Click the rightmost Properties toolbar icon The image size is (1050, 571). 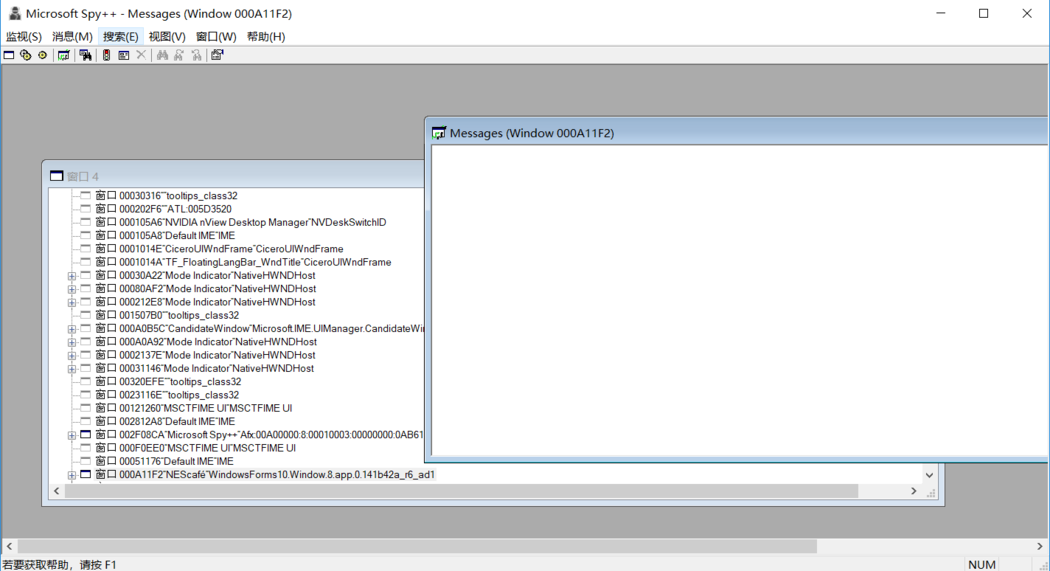(217, 55)
